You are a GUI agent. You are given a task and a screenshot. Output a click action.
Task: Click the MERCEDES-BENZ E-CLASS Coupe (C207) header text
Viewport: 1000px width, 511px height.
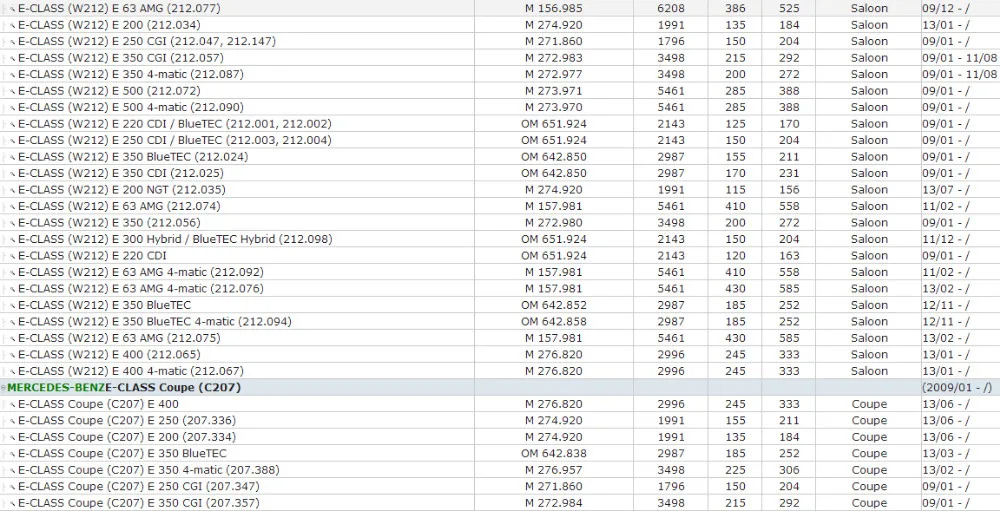pyautogui.click(x=124, y=388)
